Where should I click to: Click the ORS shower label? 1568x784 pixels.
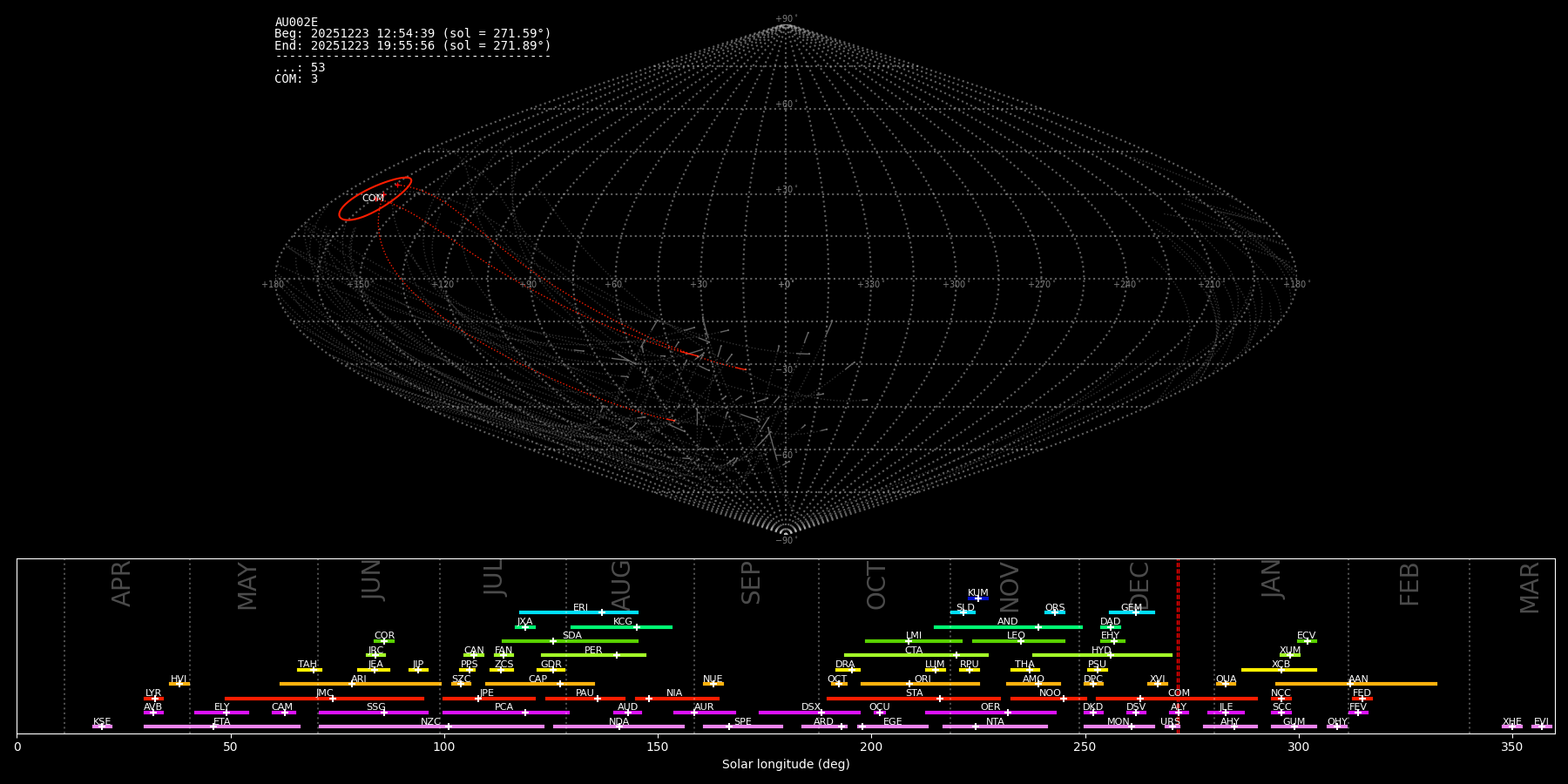1055,608
